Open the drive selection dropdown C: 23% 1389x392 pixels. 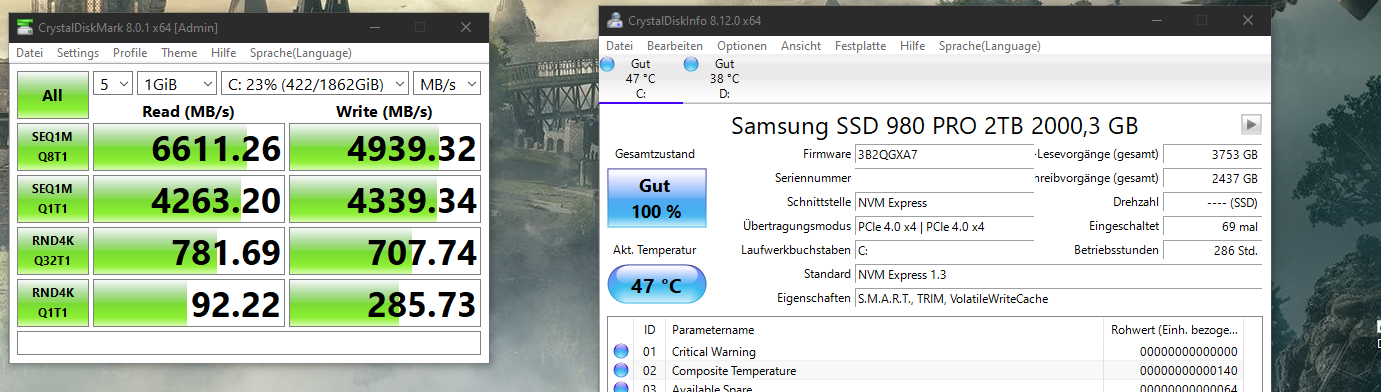(x=315, y=84)
